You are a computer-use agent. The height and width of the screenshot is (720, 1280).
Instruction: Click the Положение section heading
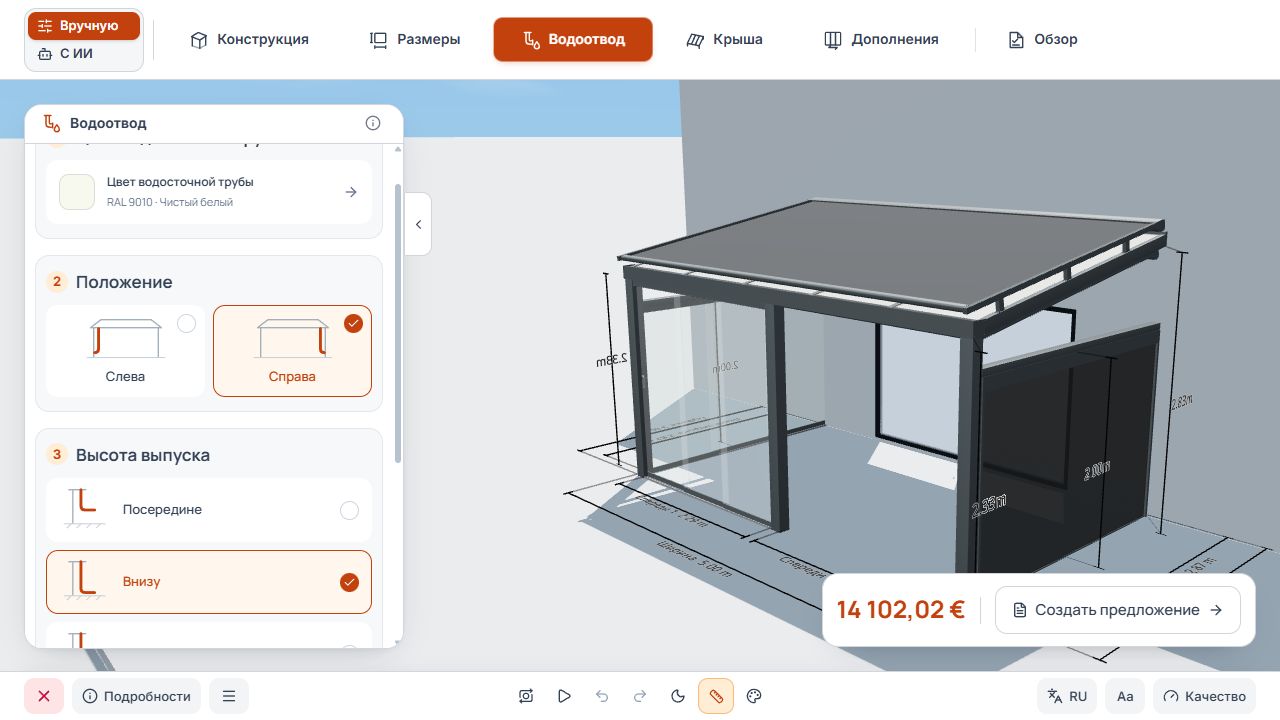tap(124, 282)
